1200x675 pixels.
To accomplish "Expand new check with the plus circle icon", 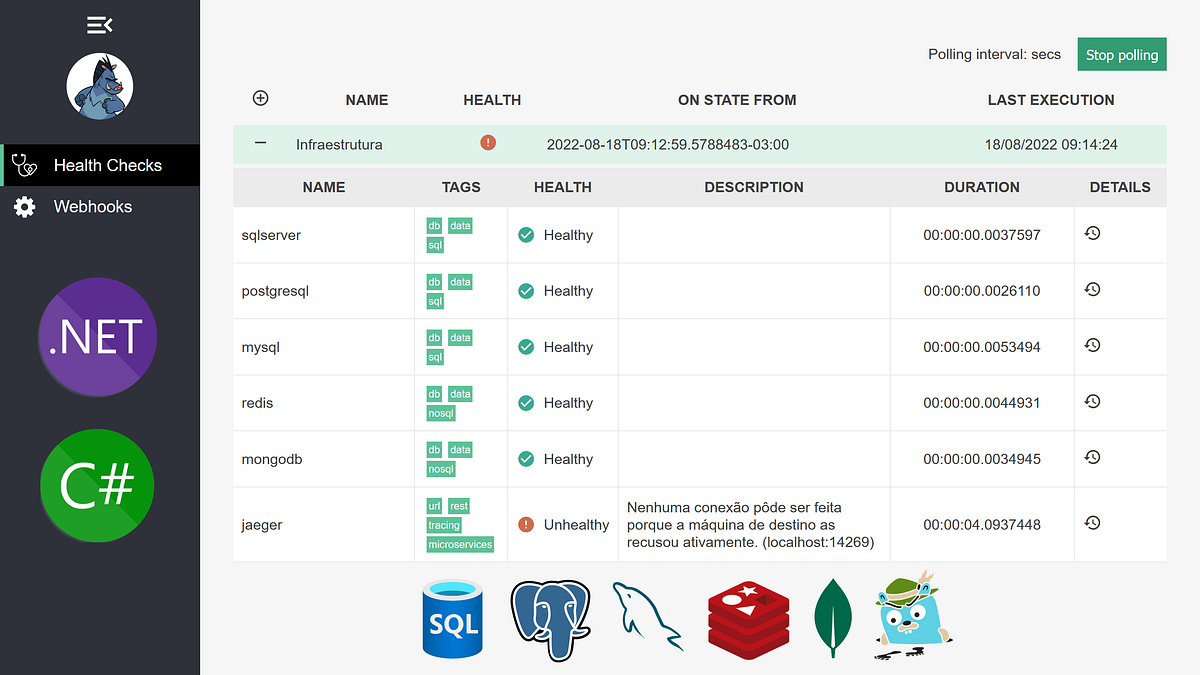I will coord(260,98).
